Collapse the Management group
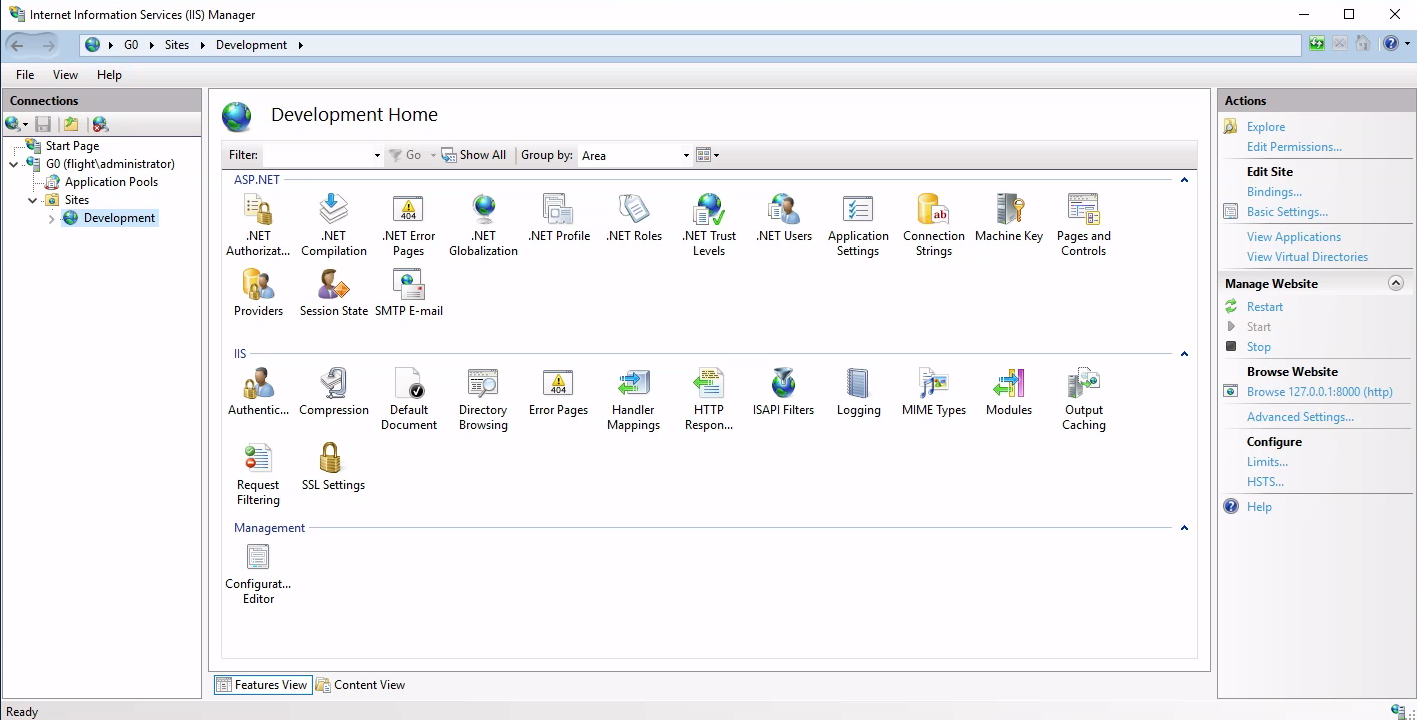This screenshot has height=720, width=1417. (x=1184, y=528)
